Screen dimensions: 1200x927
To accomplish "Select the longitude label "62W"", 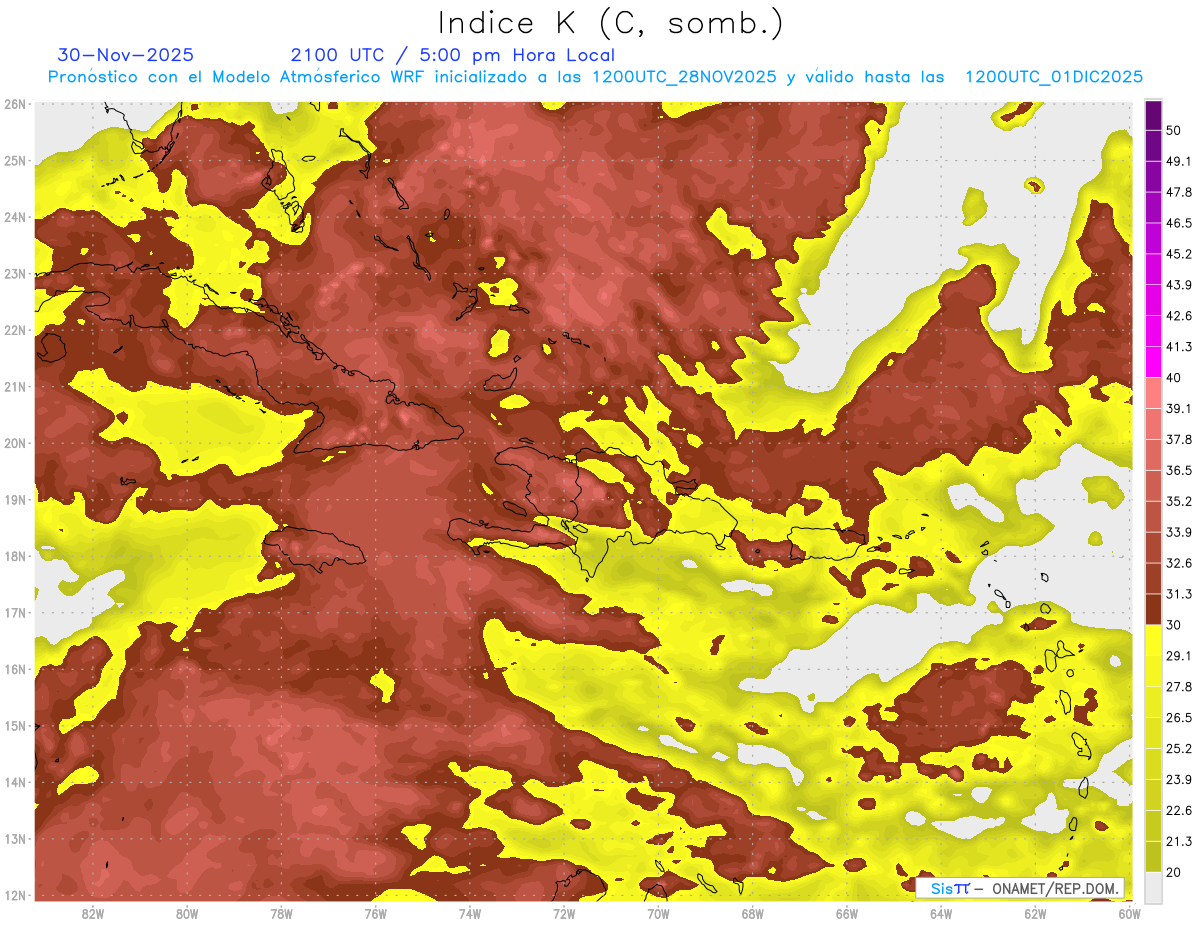I will (1035, 914).
